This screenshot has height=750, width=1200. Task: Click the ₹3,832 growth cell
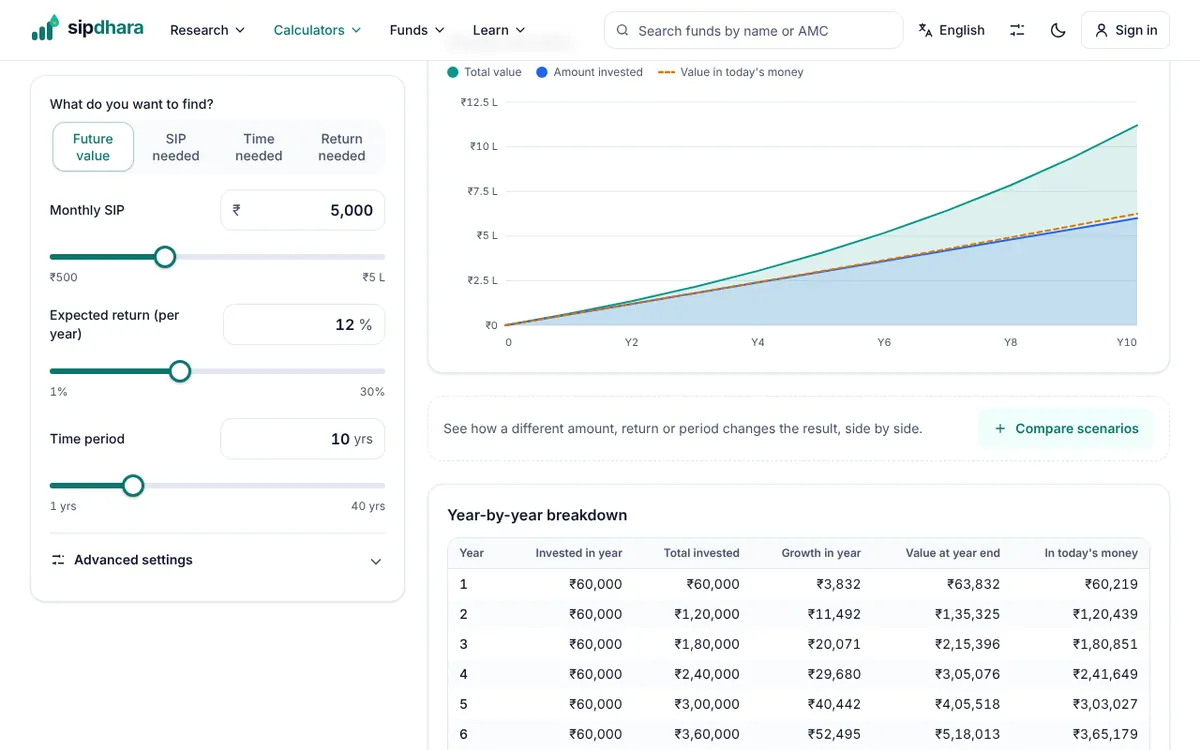(x=838, y=584)
